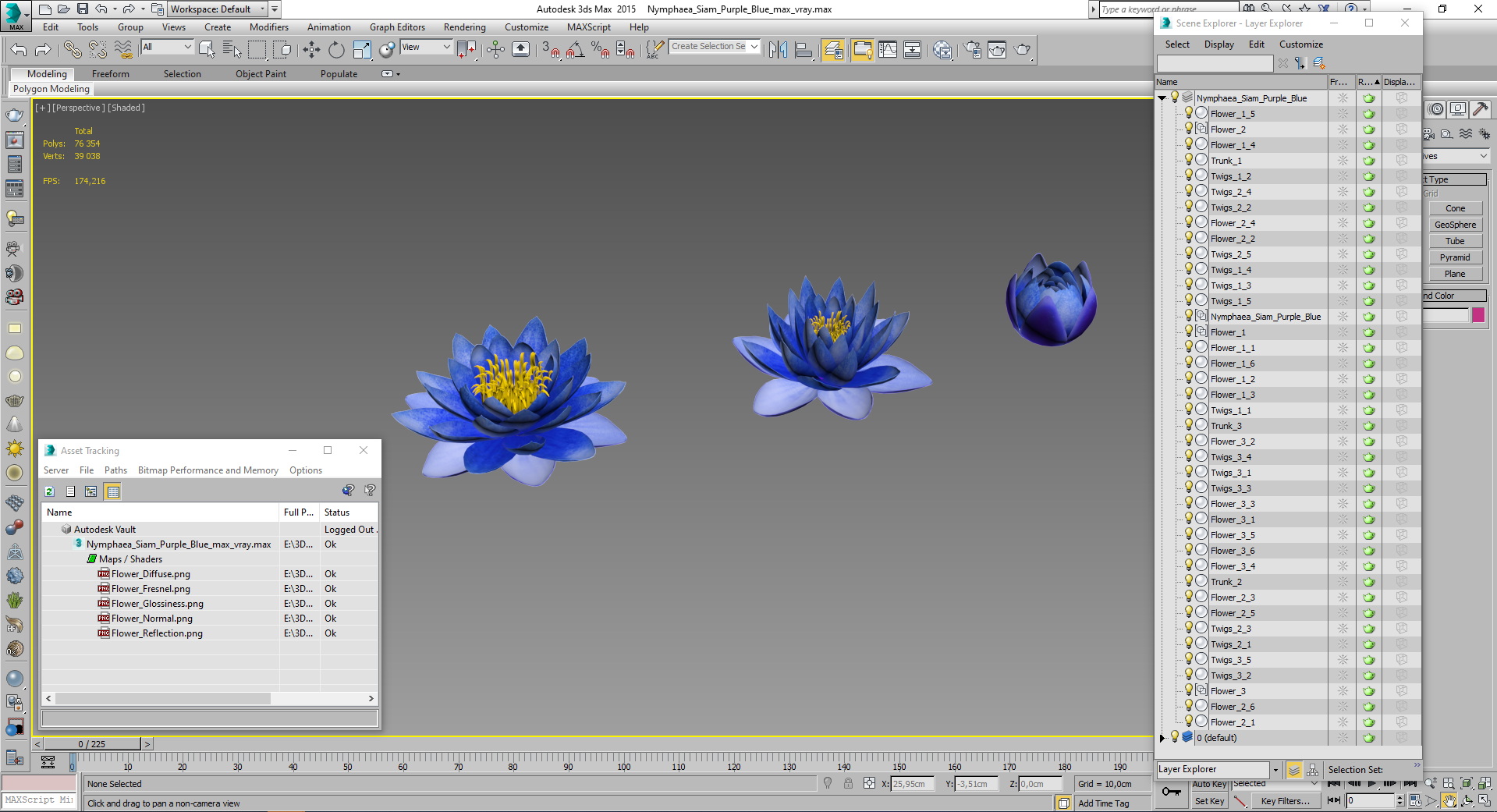
Task: Open the Schematic View icon
Action: pos(912,50)
